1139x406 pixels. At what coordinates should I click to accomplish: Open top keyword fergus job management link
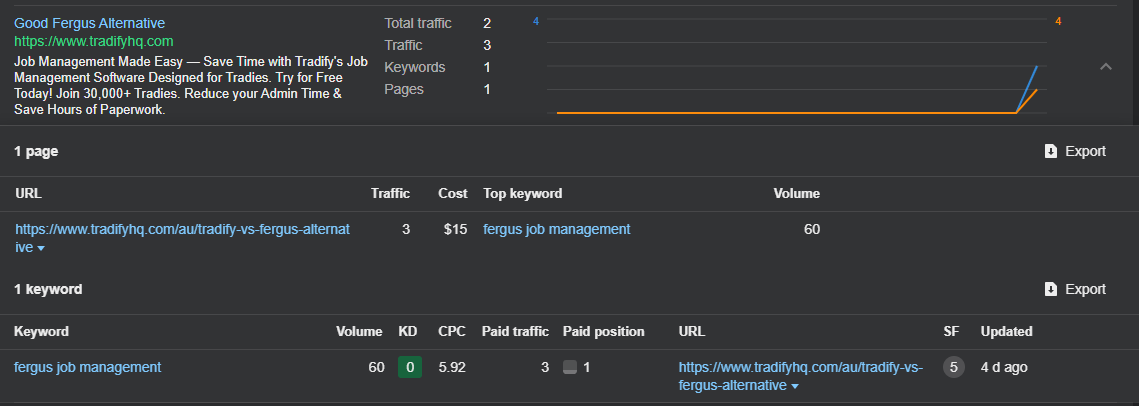556,230
